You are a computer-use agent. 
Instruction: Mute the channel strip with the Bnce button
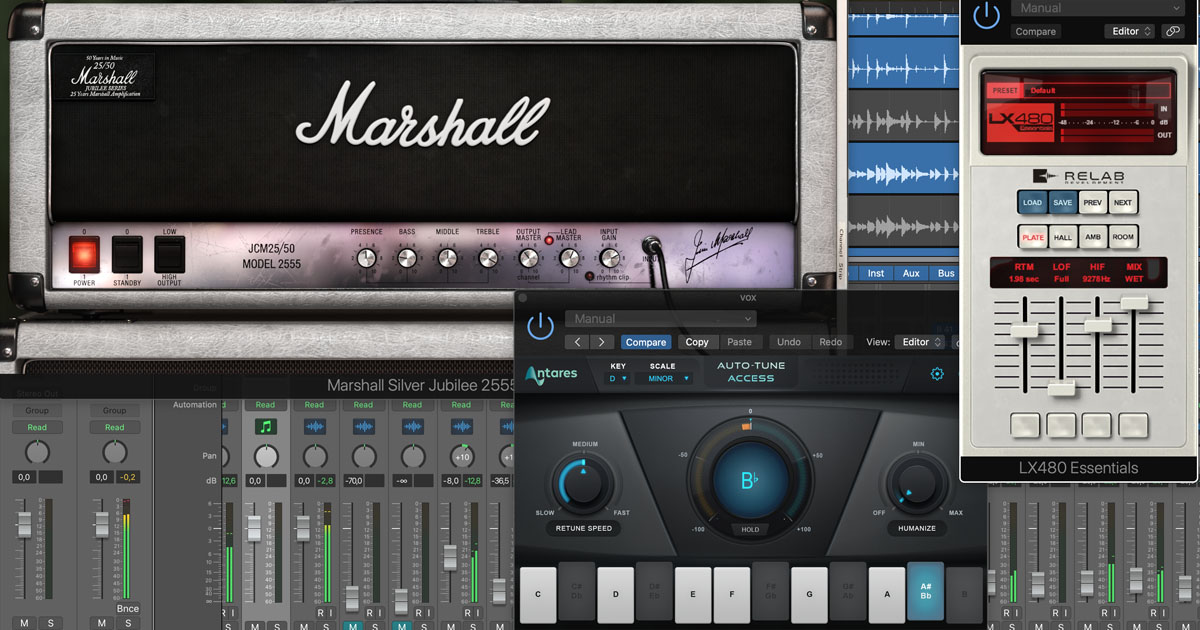102,623
